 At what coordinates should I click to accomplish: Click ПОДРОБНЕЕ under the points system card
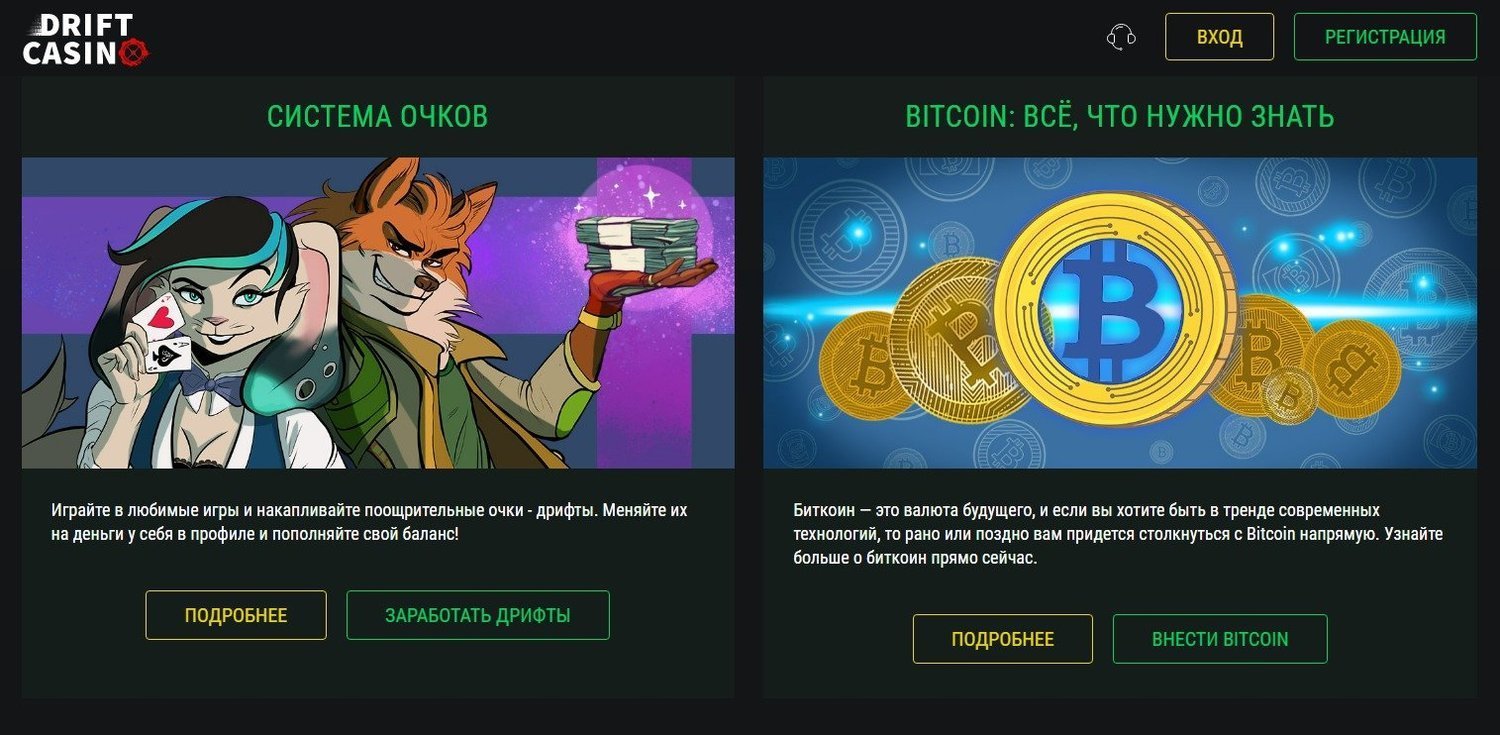(x=236, y=615)
